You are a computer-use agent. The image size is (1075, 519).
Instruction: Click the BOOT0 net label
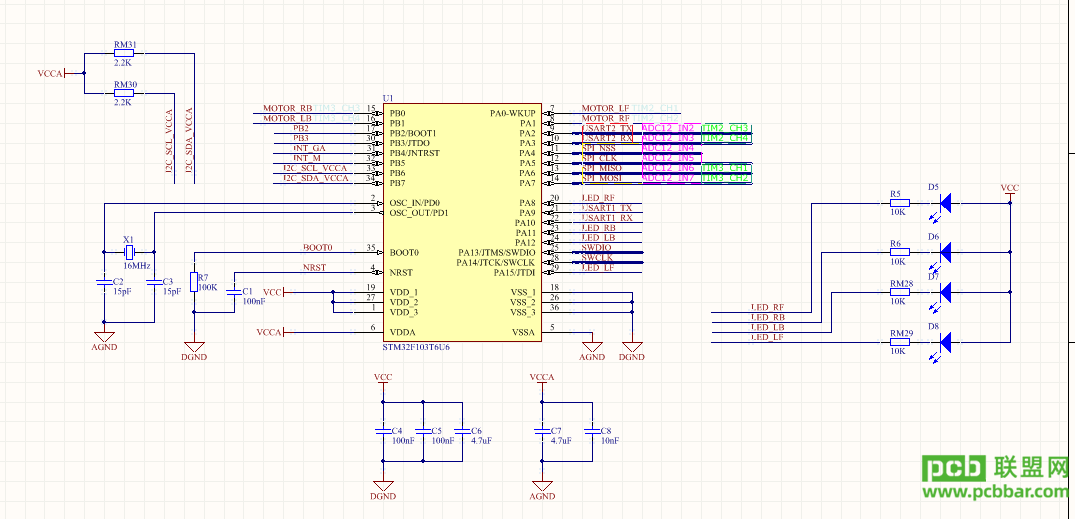point(317,247)
